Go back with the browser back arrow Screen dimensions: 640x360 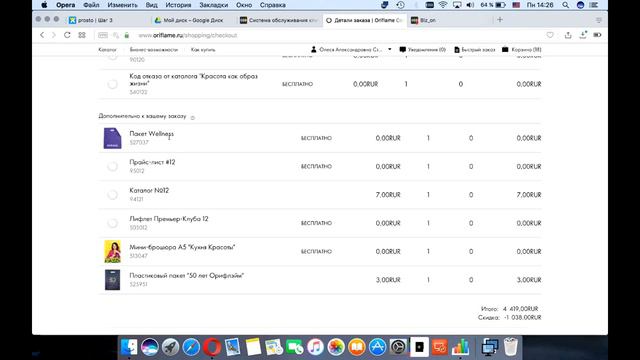click(x=42, y=35)
